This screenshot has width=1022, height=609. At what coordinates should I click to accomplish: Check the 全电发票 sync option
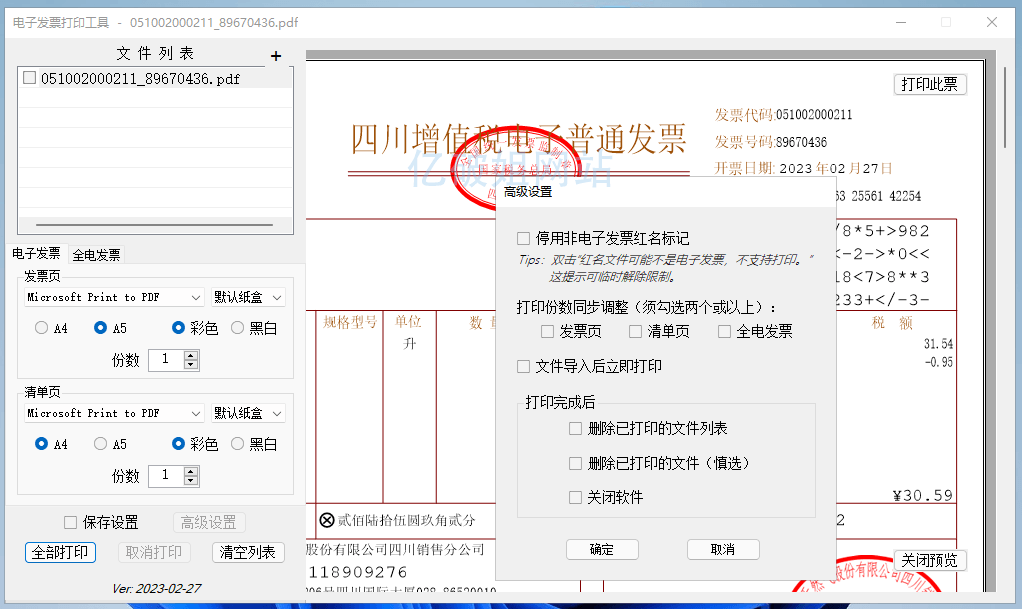point(723,331)
